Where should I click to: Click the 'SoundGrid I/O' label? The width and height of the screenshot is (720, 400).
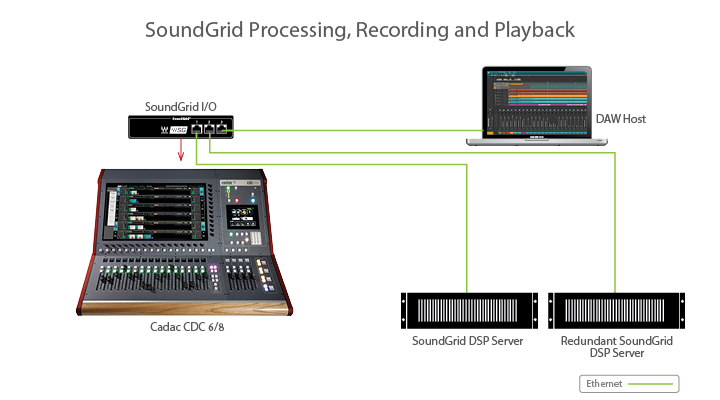coord(180,107)
